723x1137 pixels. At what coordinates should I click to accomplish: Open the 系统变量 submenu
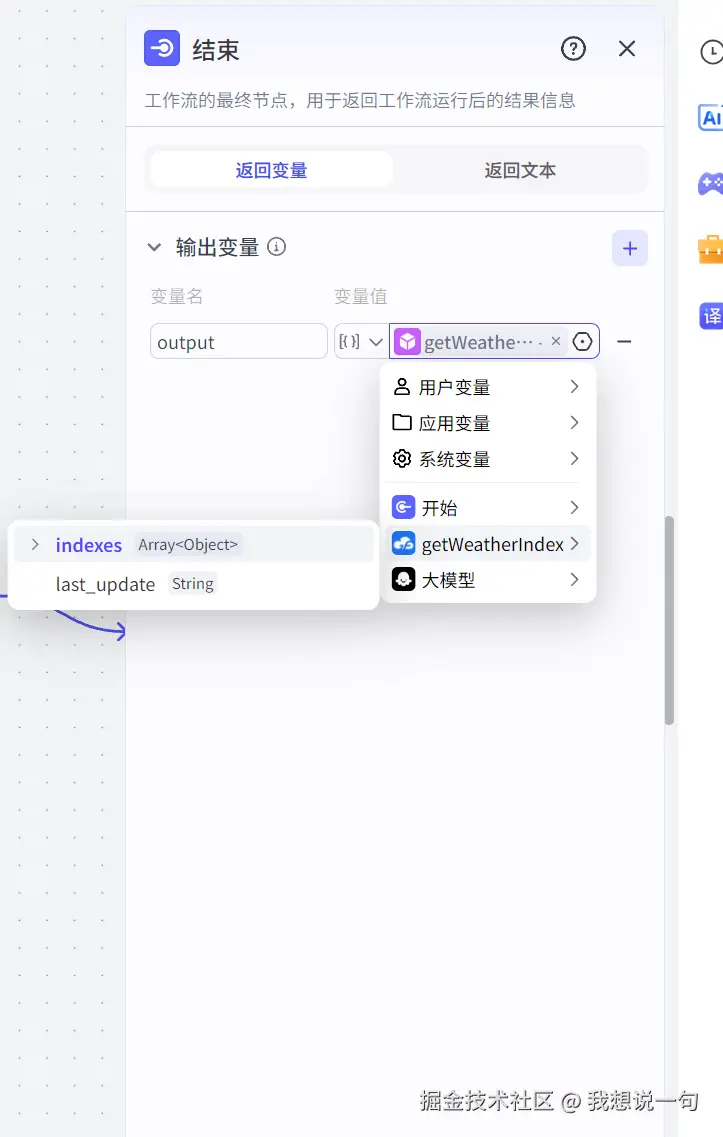point(487,459)
